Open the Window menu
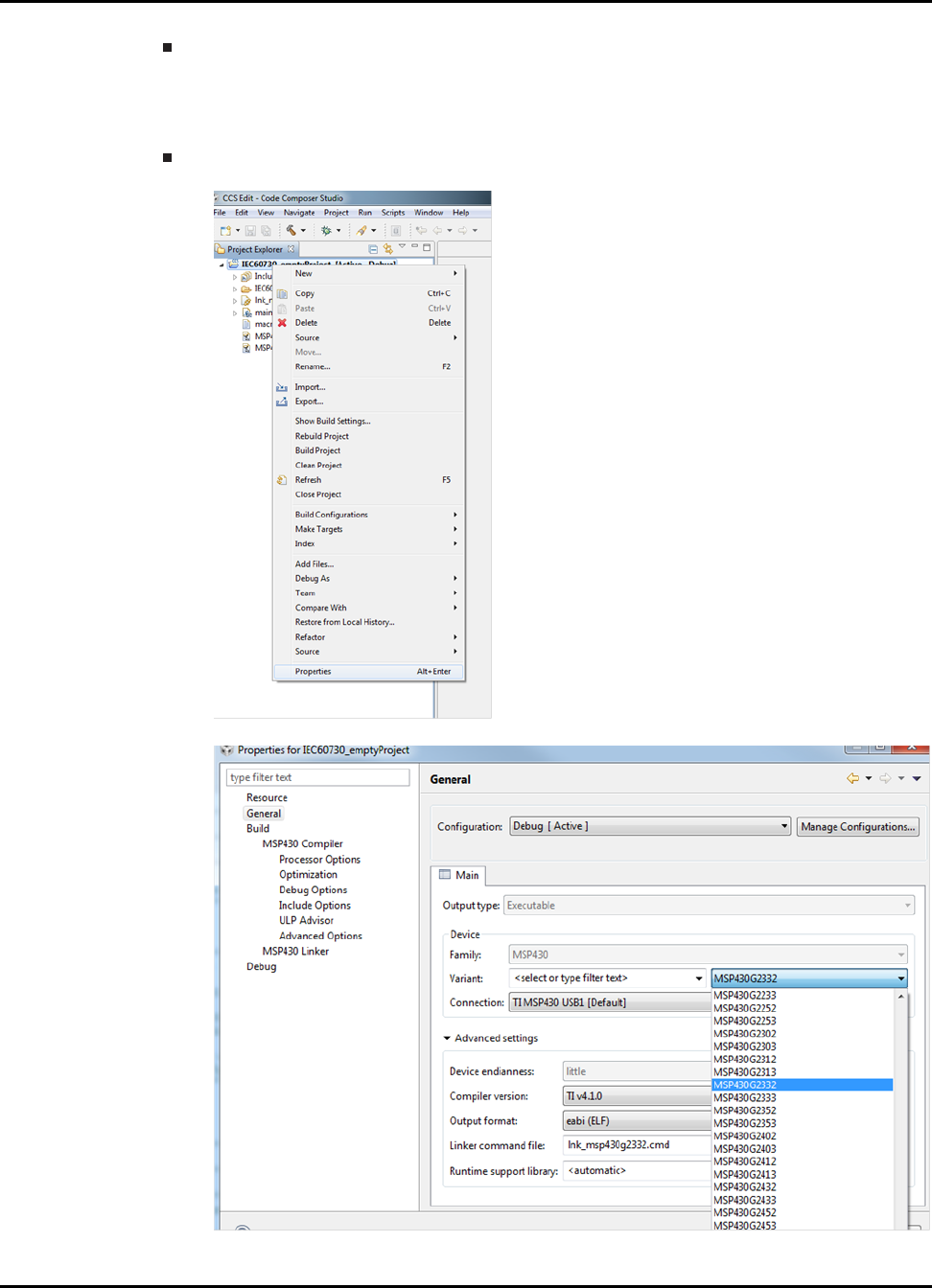 (x=429, y=213)
